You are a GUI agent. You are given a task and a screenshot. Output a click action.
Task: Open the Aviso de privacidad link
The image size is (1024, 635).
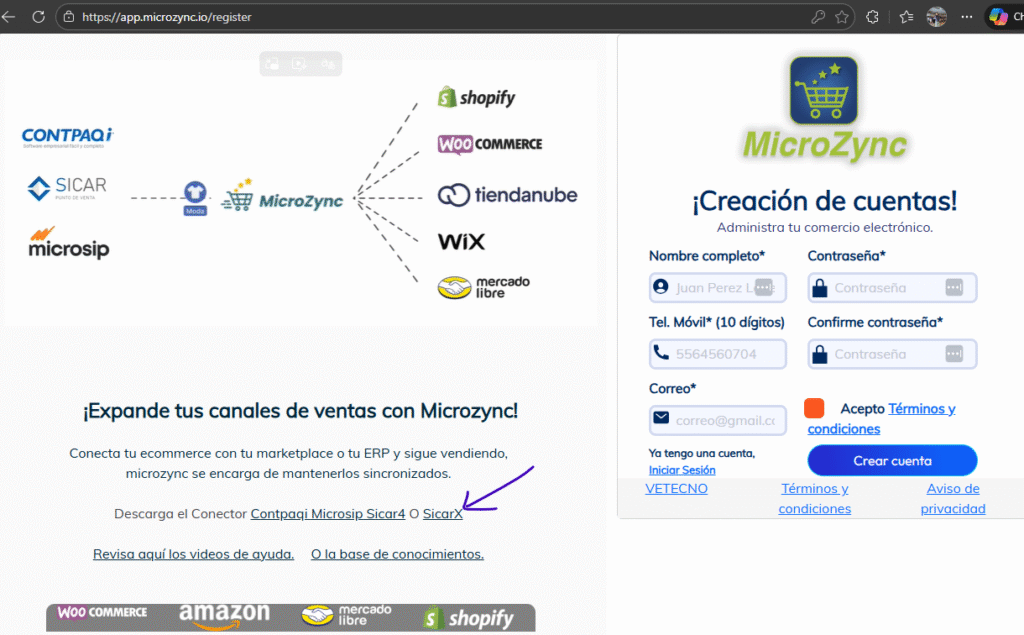tap(952, 498)
